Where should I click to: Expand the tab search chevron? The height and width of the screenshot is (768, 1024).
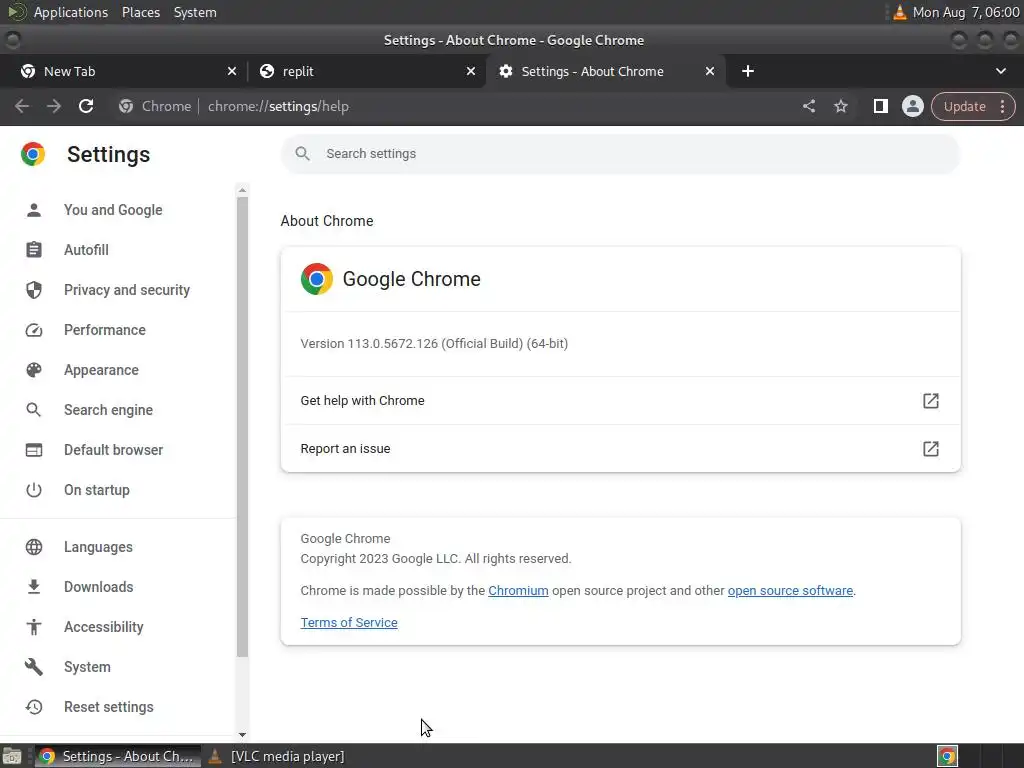[x=1000, y=71]
